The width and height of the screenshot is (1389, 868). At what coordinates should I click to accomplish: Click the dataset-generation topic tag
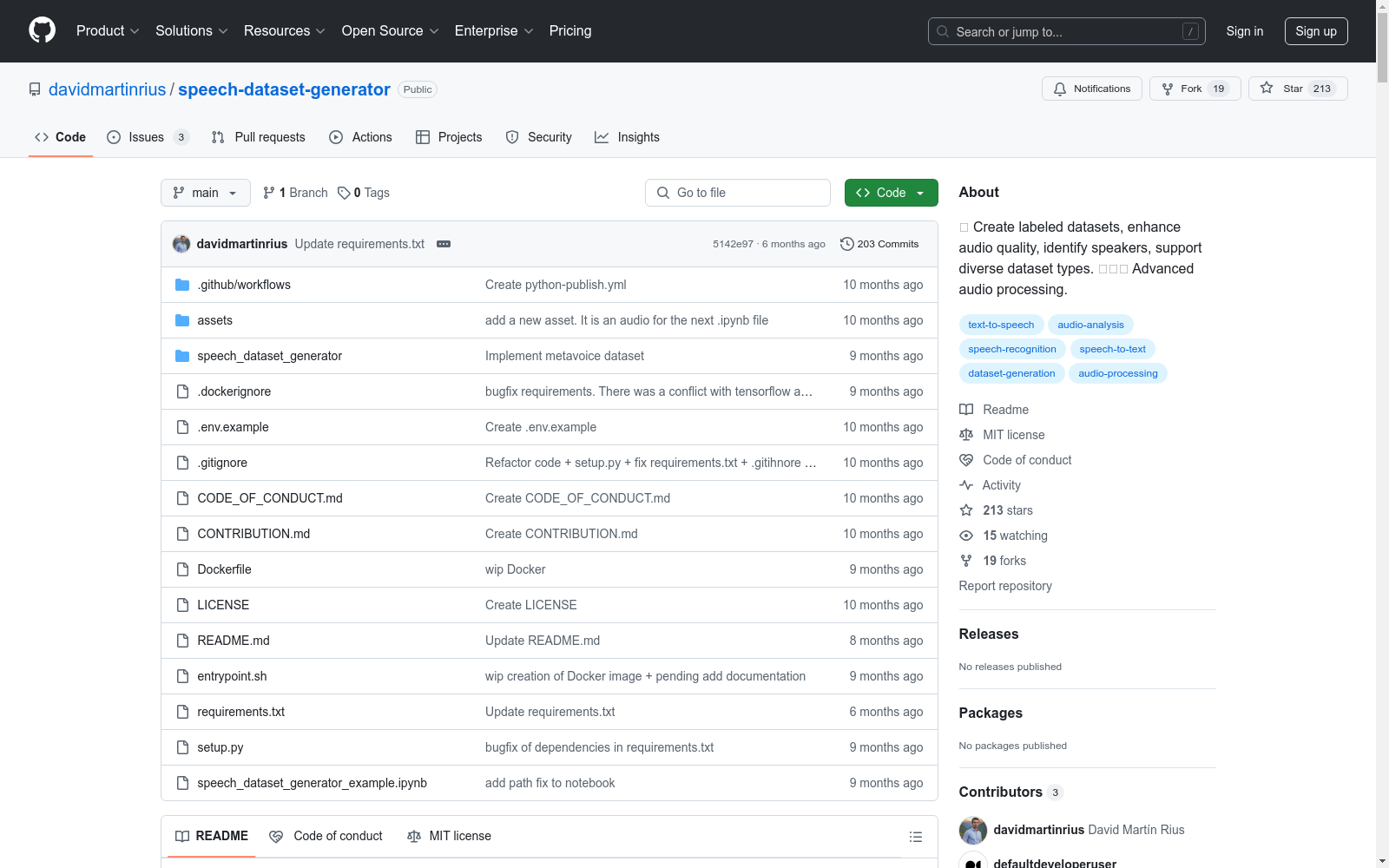(x=1011, y=373)
